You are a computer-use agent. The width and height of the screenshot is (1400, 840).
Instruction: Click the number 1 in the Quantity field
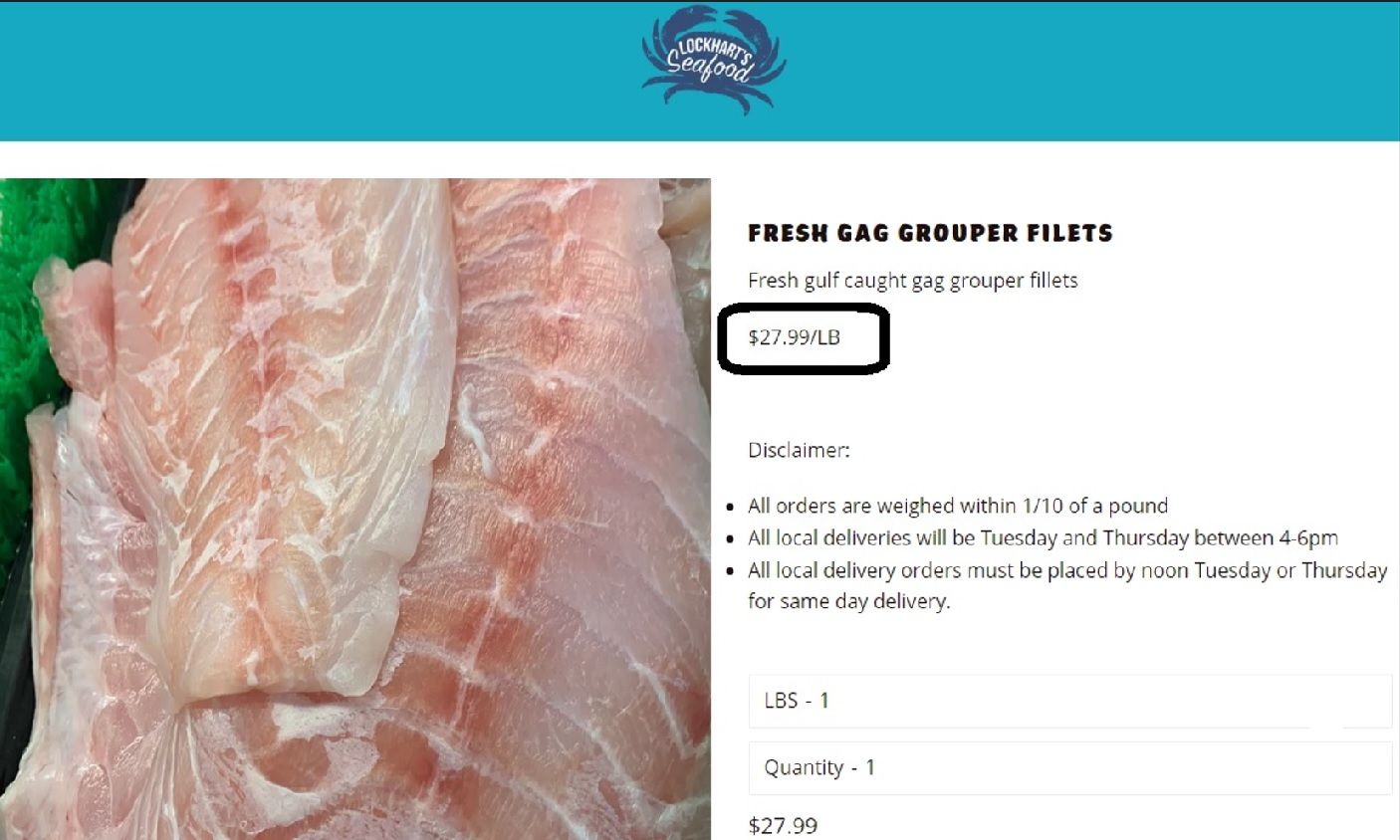click(x=870, y=767)
